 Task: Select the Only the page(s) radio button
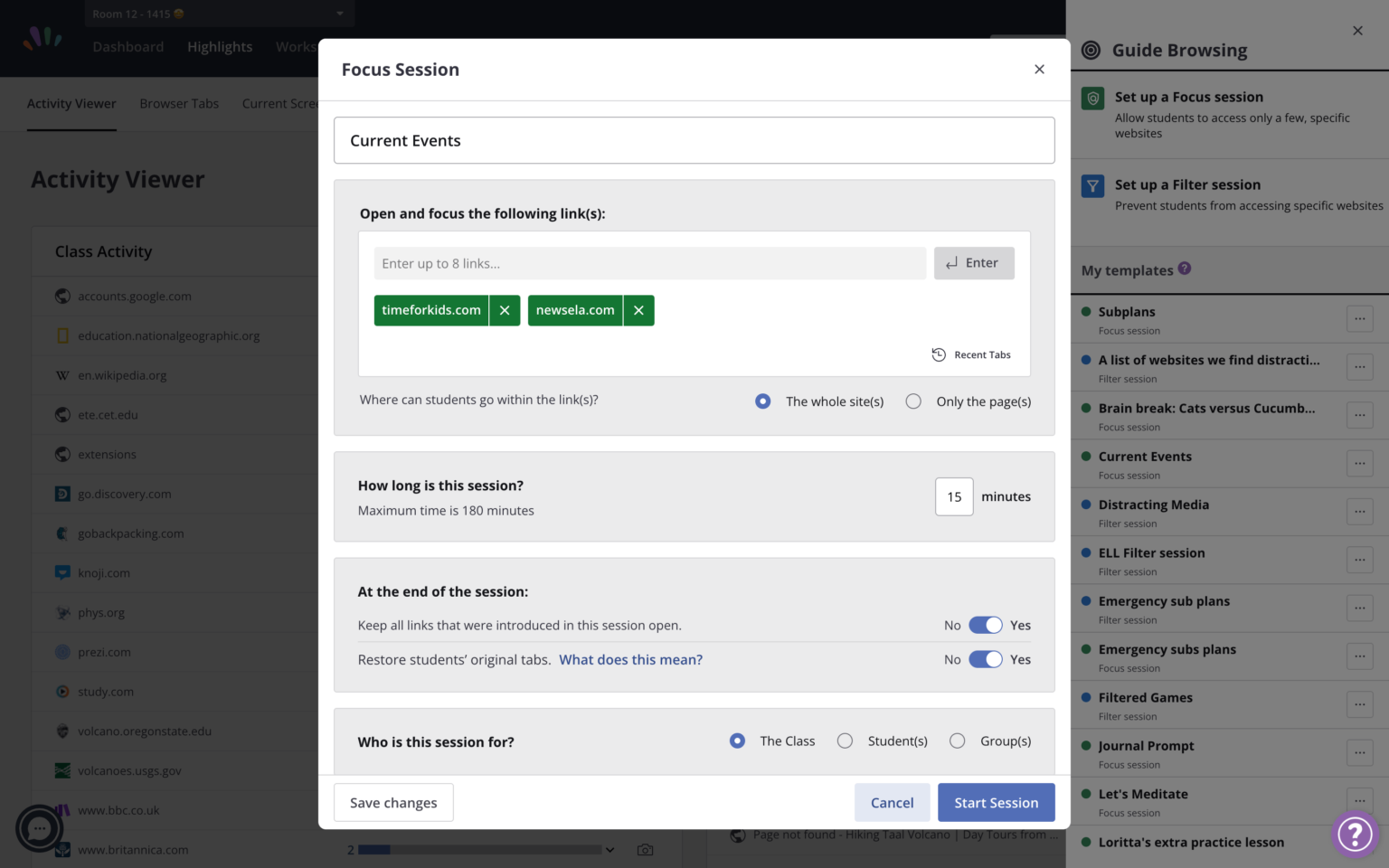pos(913,401)
